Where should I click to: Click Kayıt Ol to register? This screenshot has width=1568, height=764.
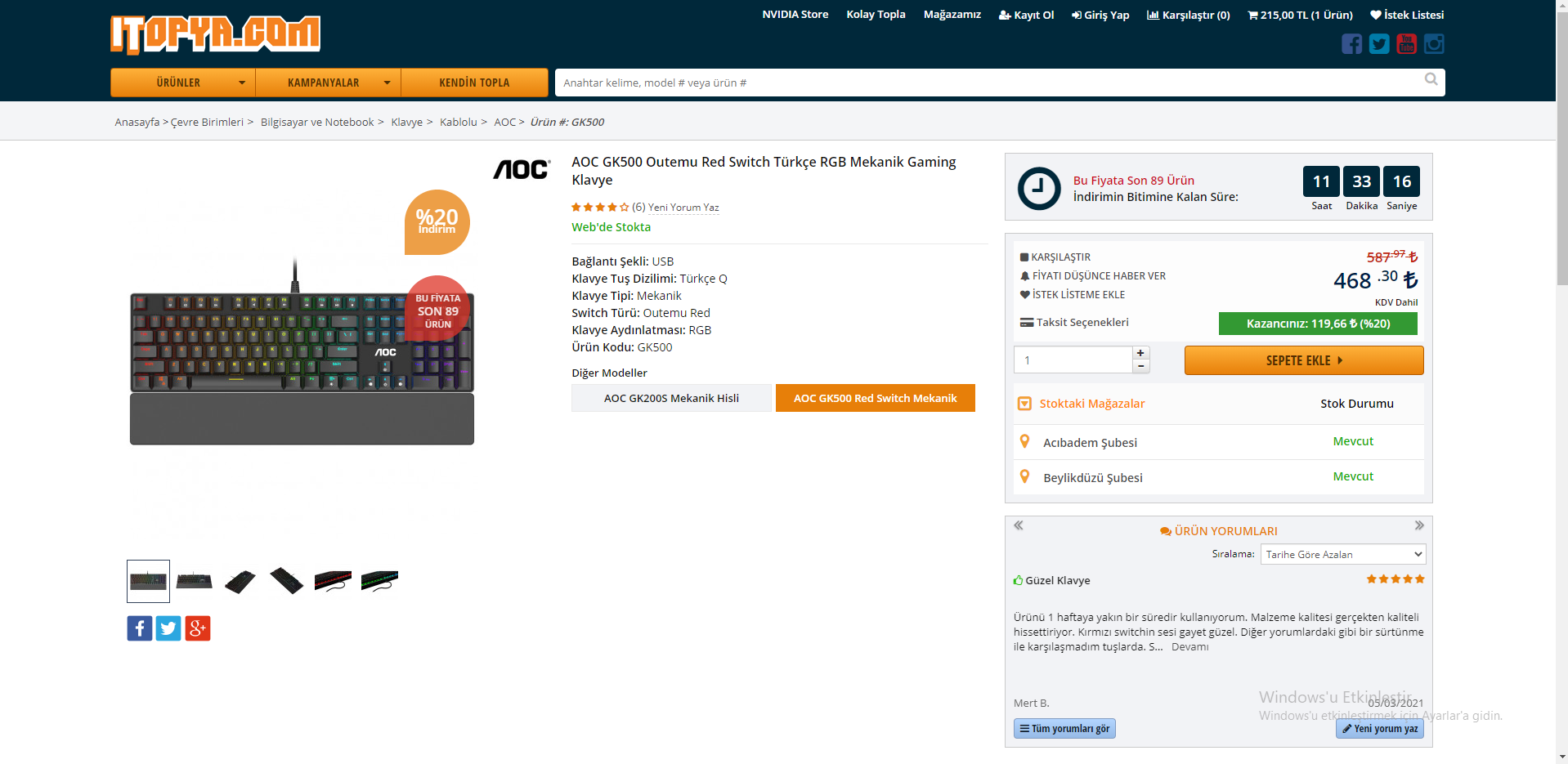click(1026, 15)
